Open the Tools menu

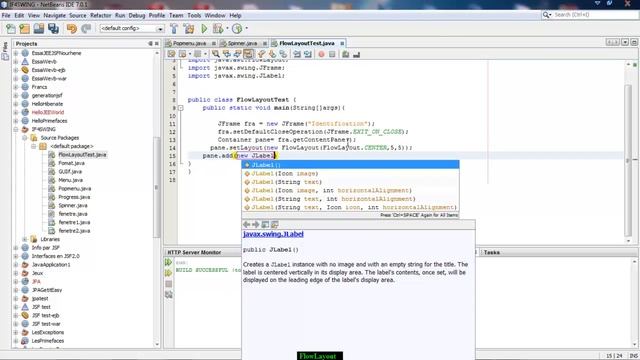(194, 16)
